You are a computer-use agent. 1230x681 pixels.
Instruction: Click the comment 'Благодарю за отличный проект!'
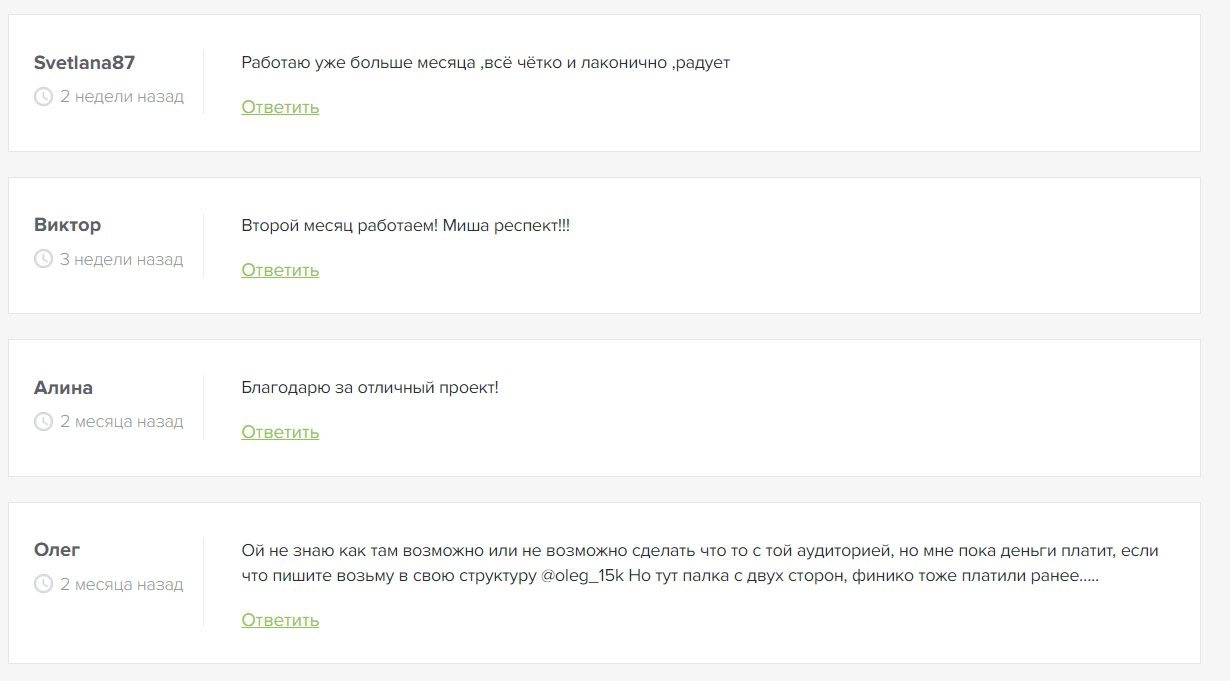click(369, 388)
